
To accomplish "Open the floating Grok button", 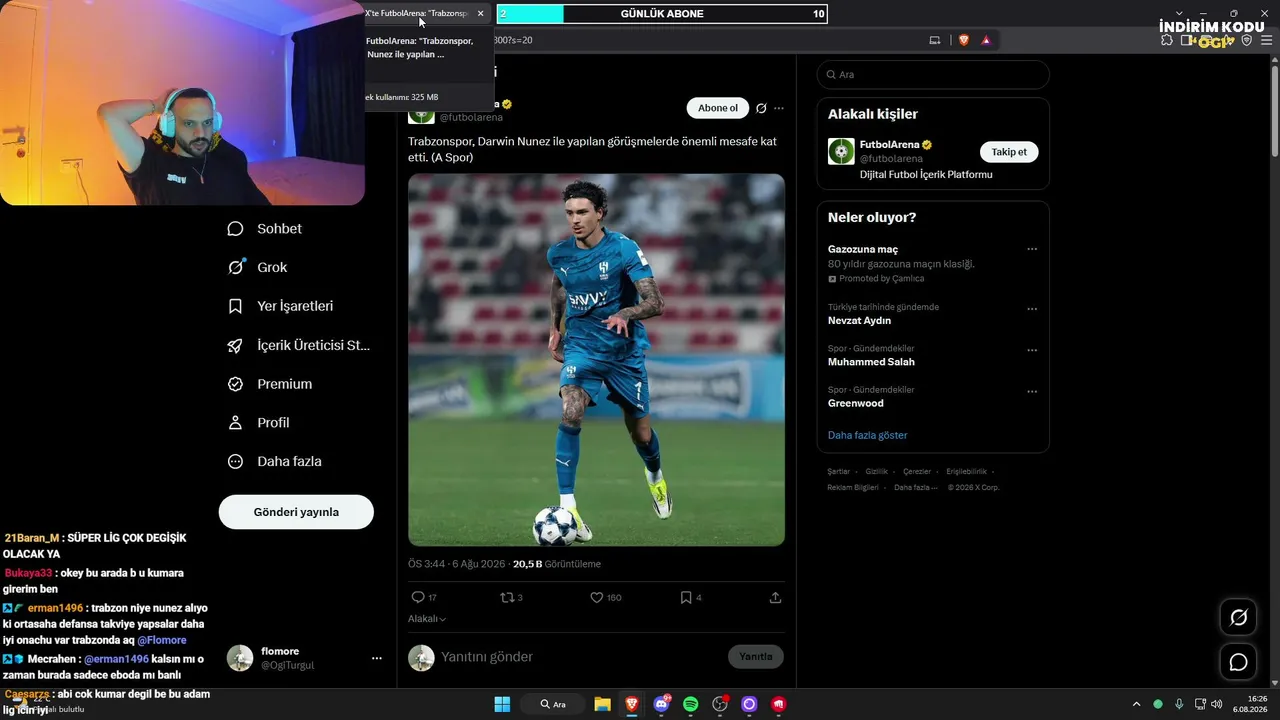I will point(1238,617).
